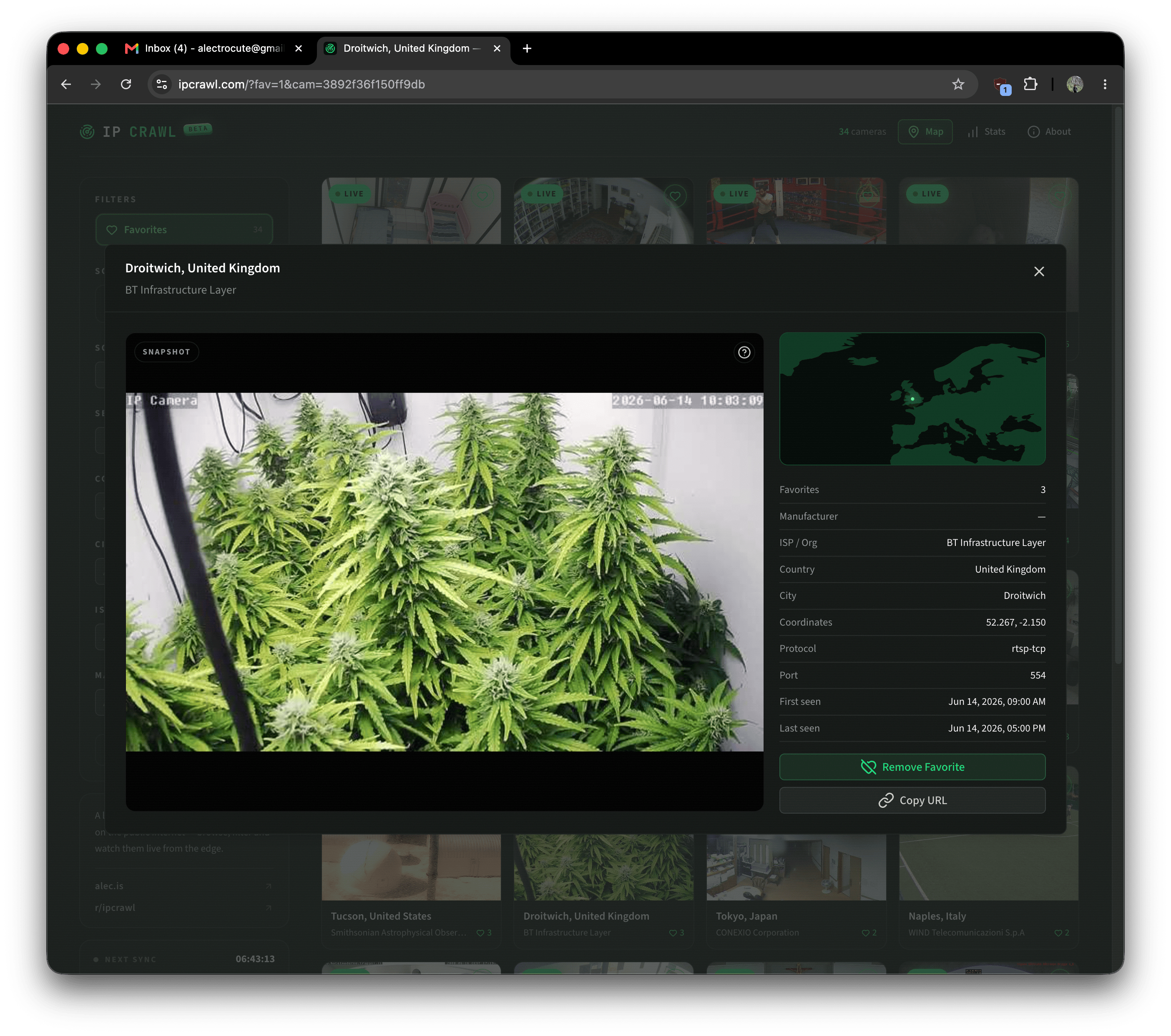This screenshot has width=1171, height=1036.
Task: Open the Tucson, United States camera card
Action: (x=411, y=890)
